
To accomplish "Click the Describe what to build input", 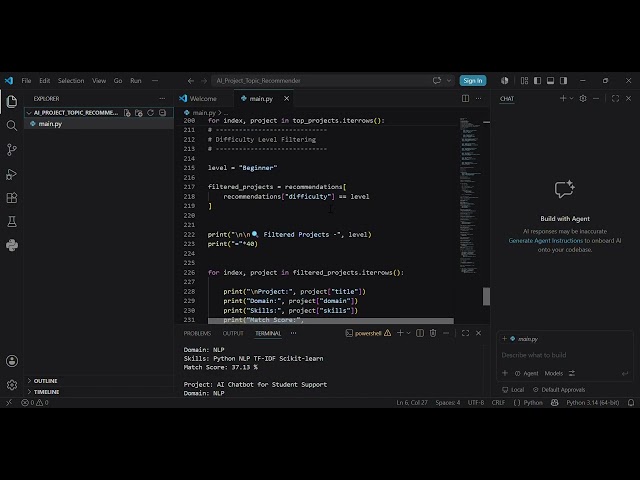I will click(565, 355).
